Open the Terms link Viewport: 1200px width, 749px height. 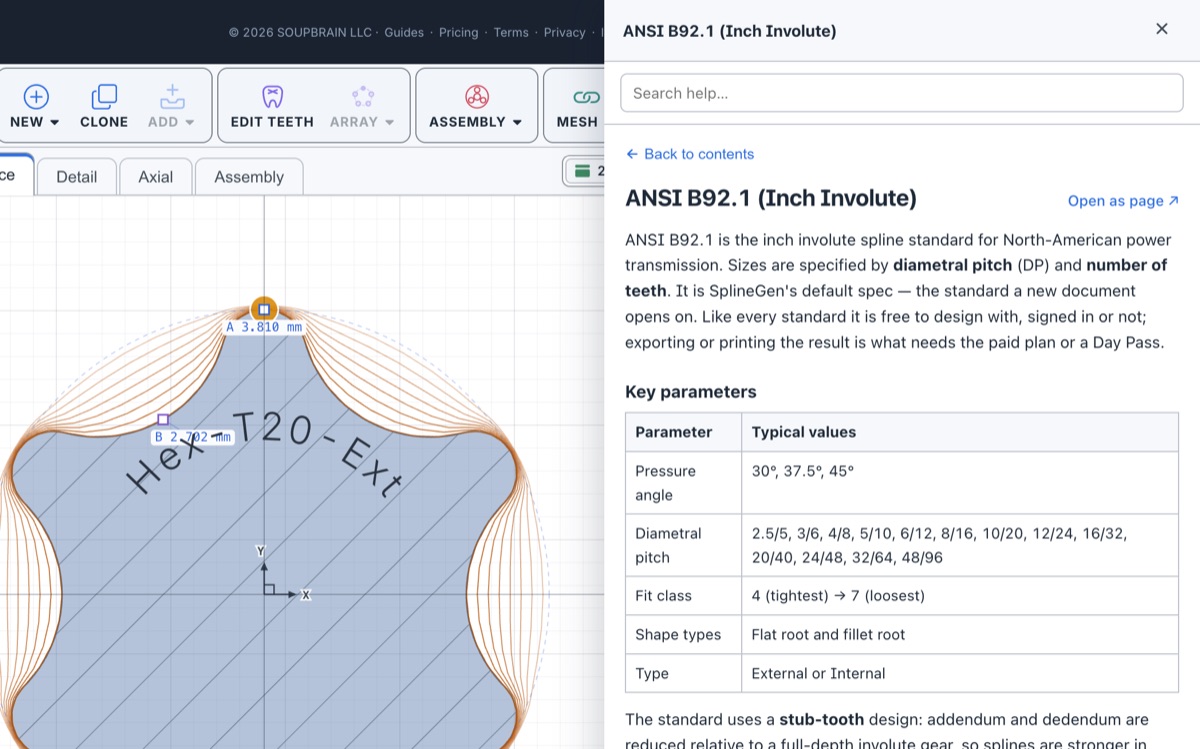(511, 32)
